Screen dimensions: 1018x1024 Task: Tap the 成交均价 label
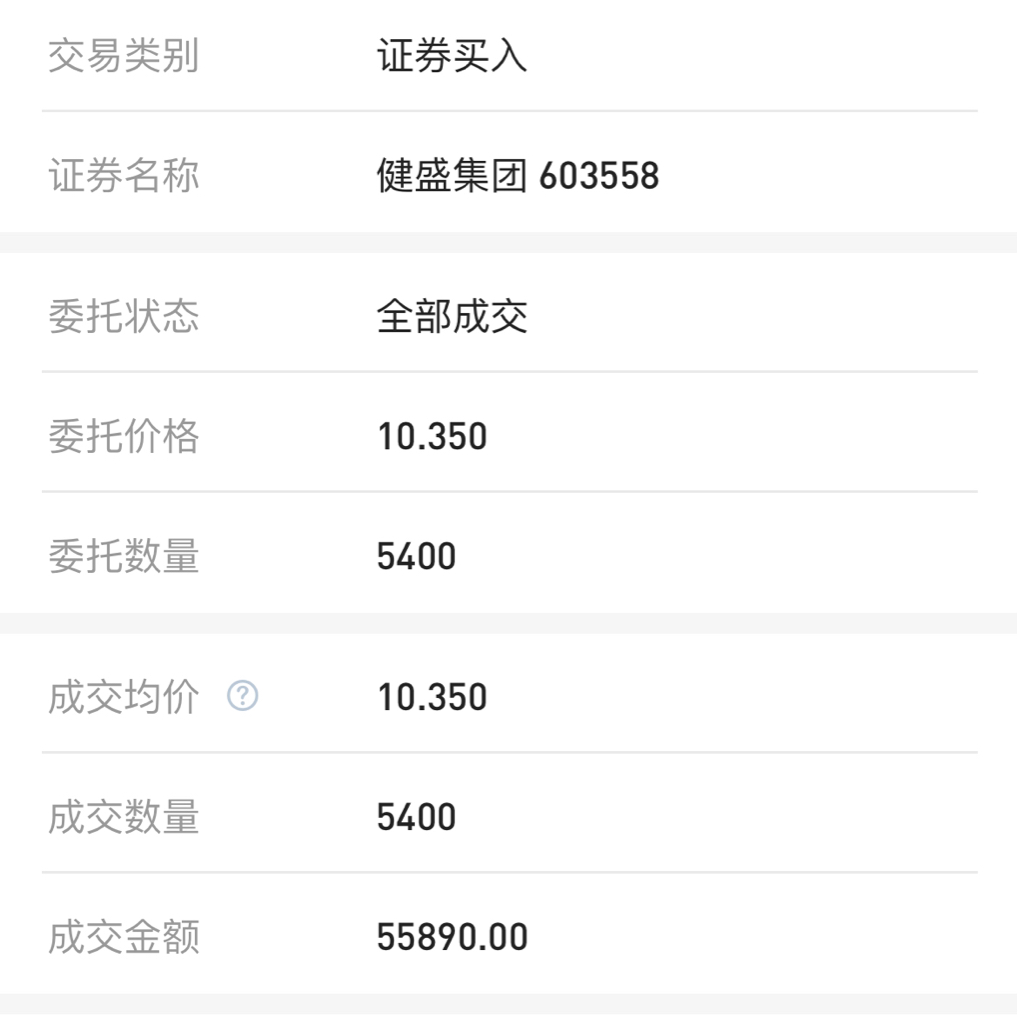click(x=123, y=697)
